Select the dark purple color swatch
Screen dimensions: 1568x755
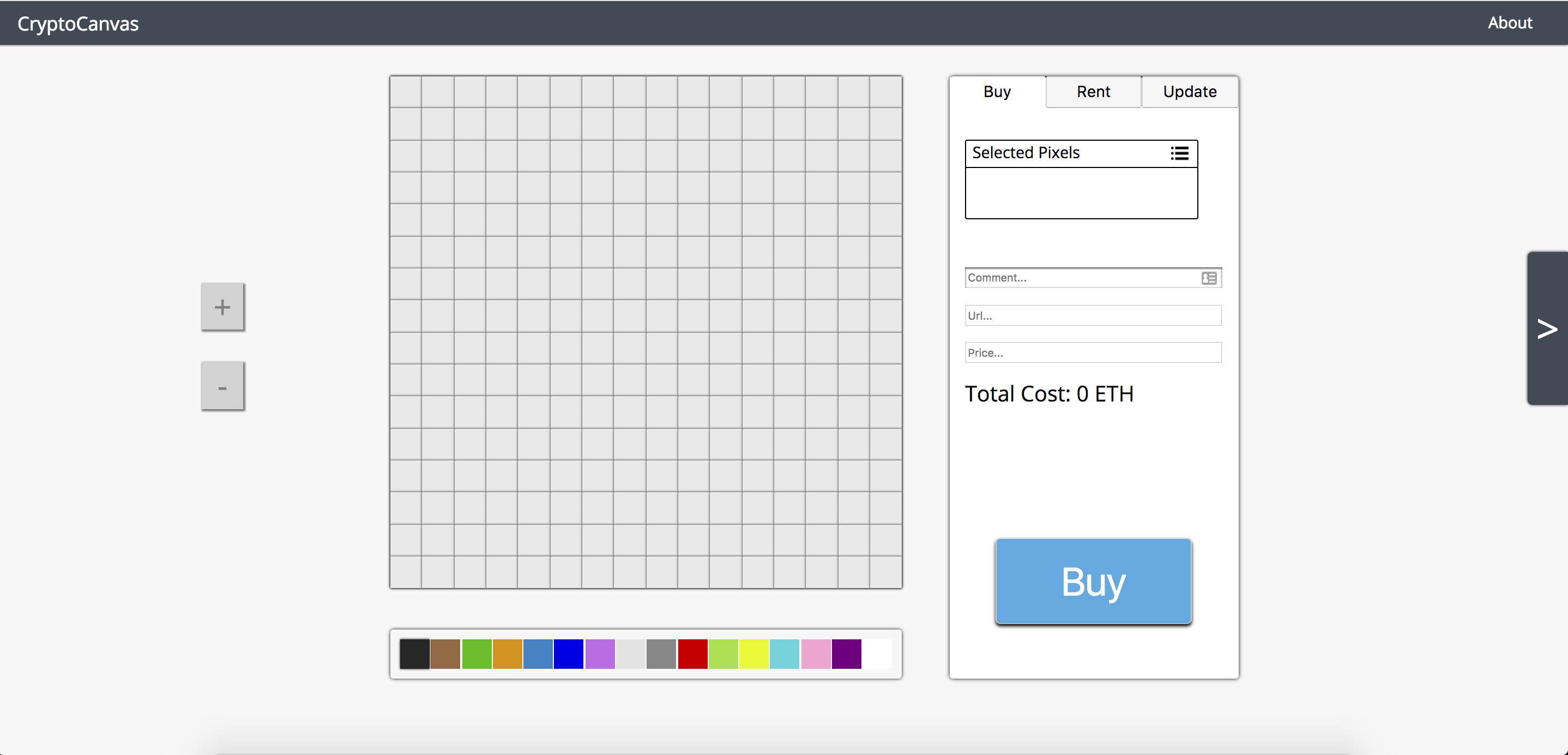click(846, 654)
